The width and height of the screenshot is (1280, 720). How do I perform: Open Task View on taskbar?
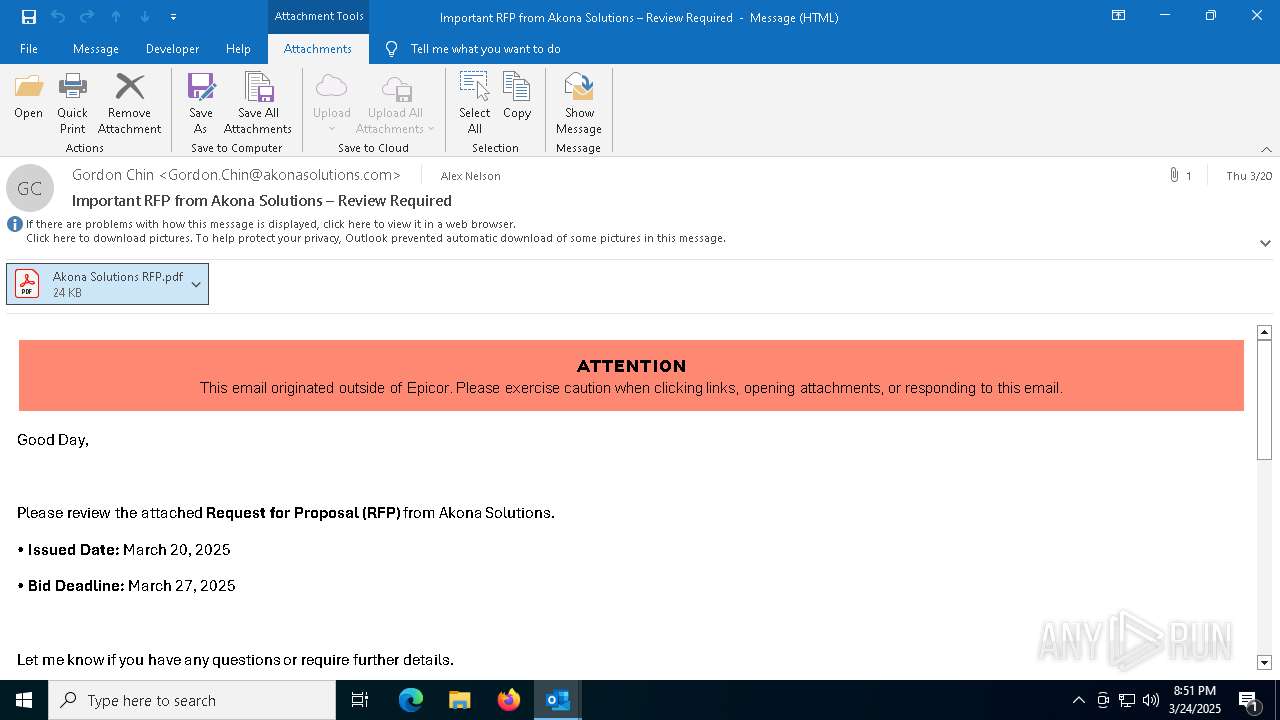click(x=360, y=700)
